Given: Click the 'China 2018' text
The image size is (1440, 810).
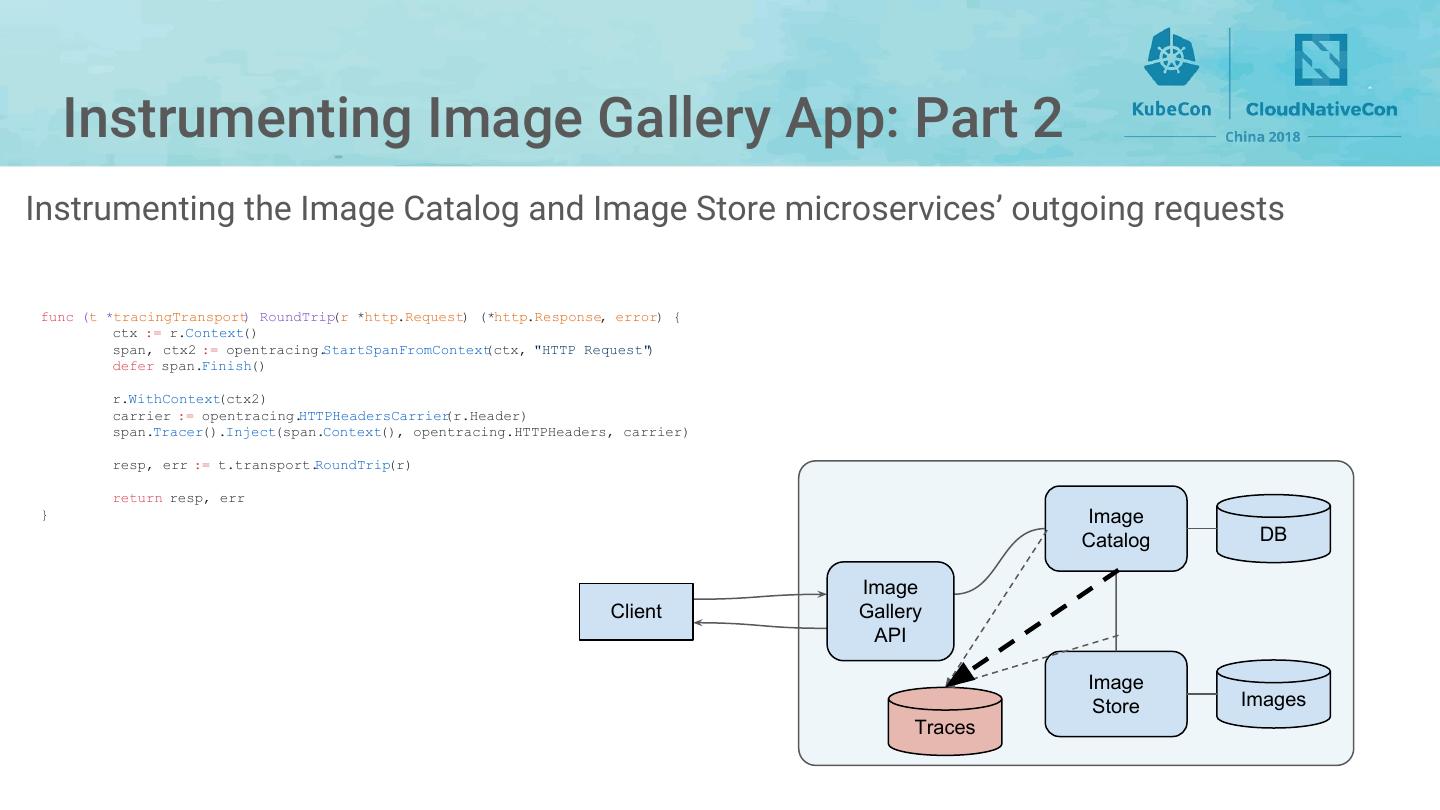Looking at the screenshot, I should (x=1262, y=137).
